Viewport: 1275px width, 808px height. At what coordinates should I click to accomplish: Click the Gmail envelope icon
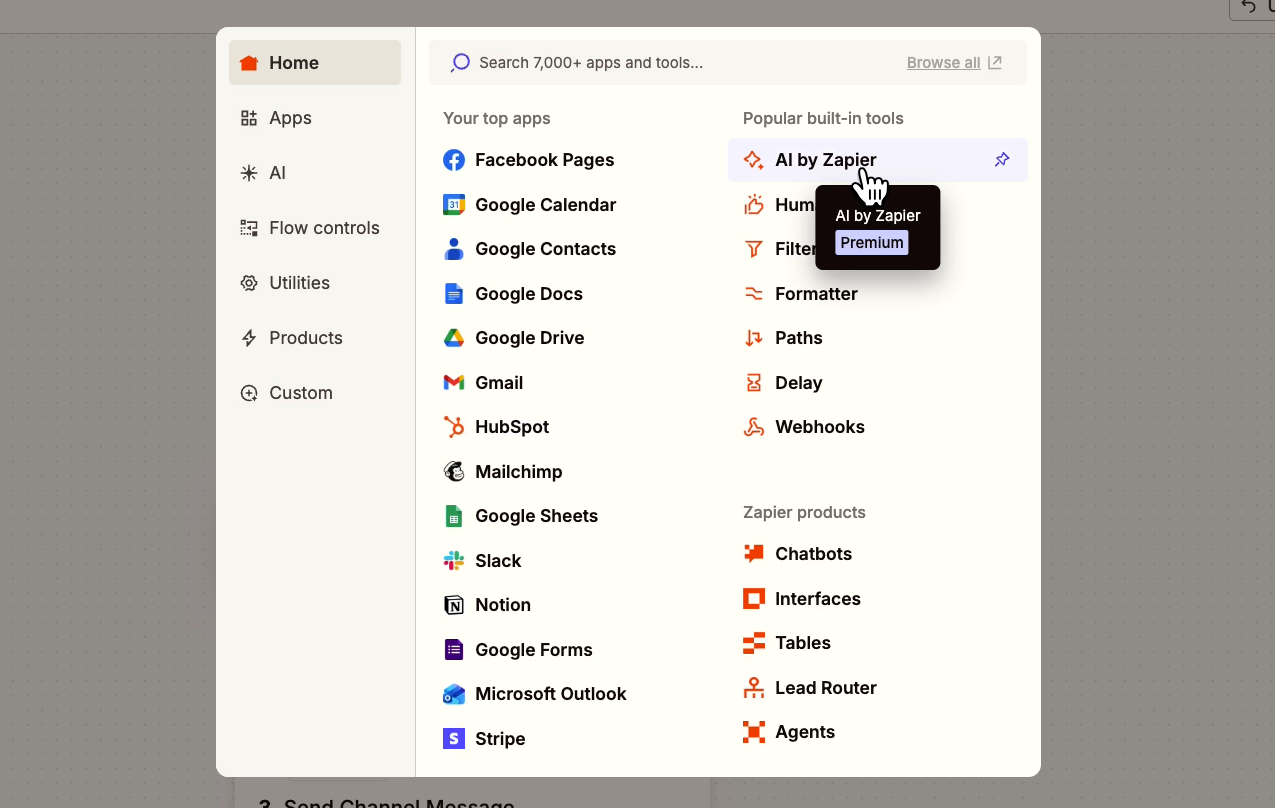tap(454, 383)
